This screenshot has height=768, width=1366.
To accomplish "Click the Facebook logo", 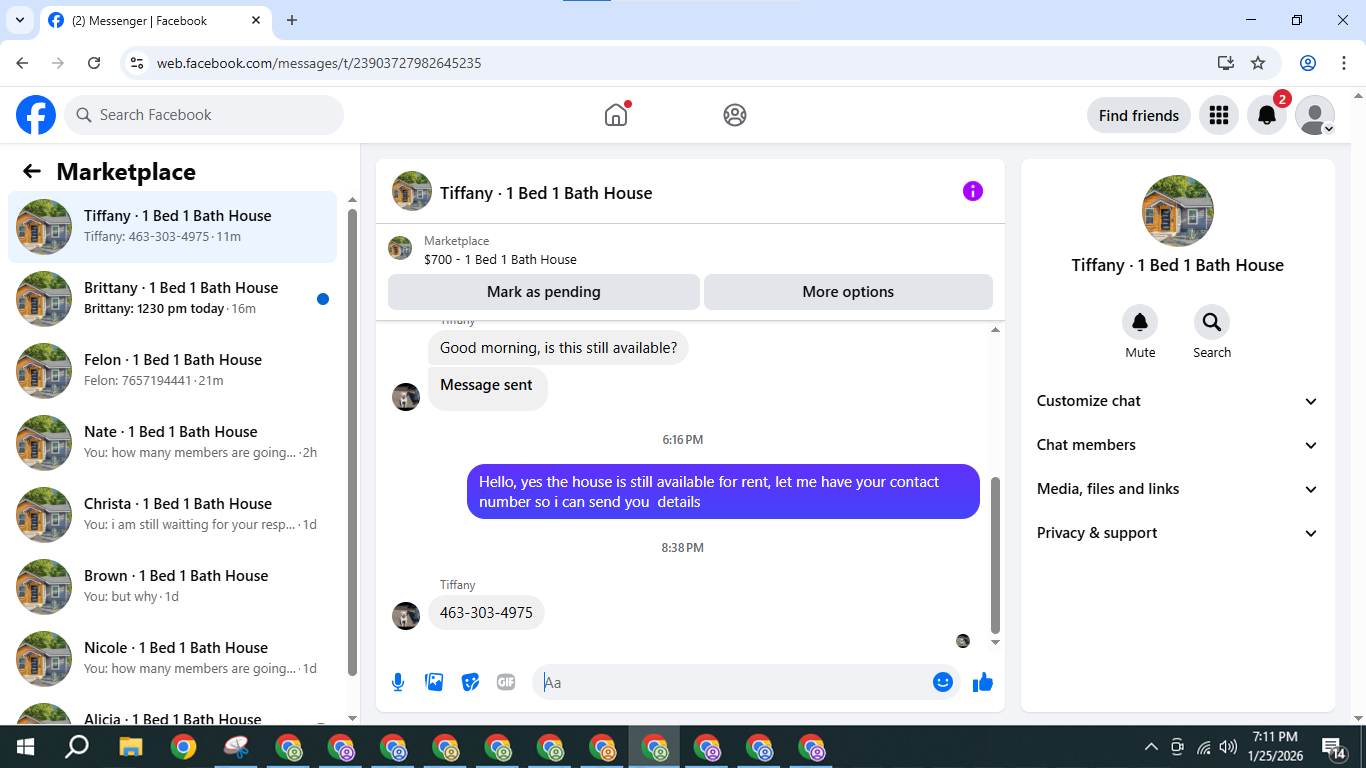I will 36,115.
